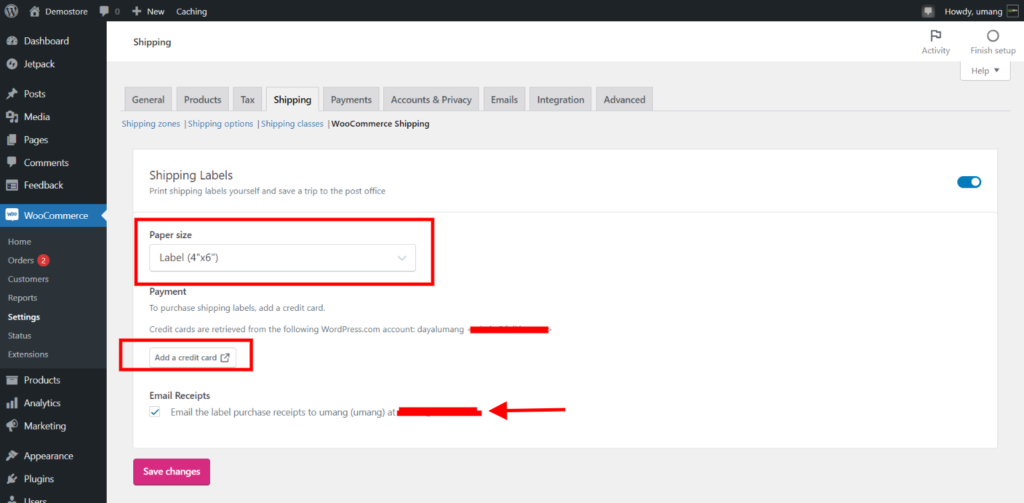Switch to the Integration tab
This screenshot has height=503, width=1024.
point(560,99)
